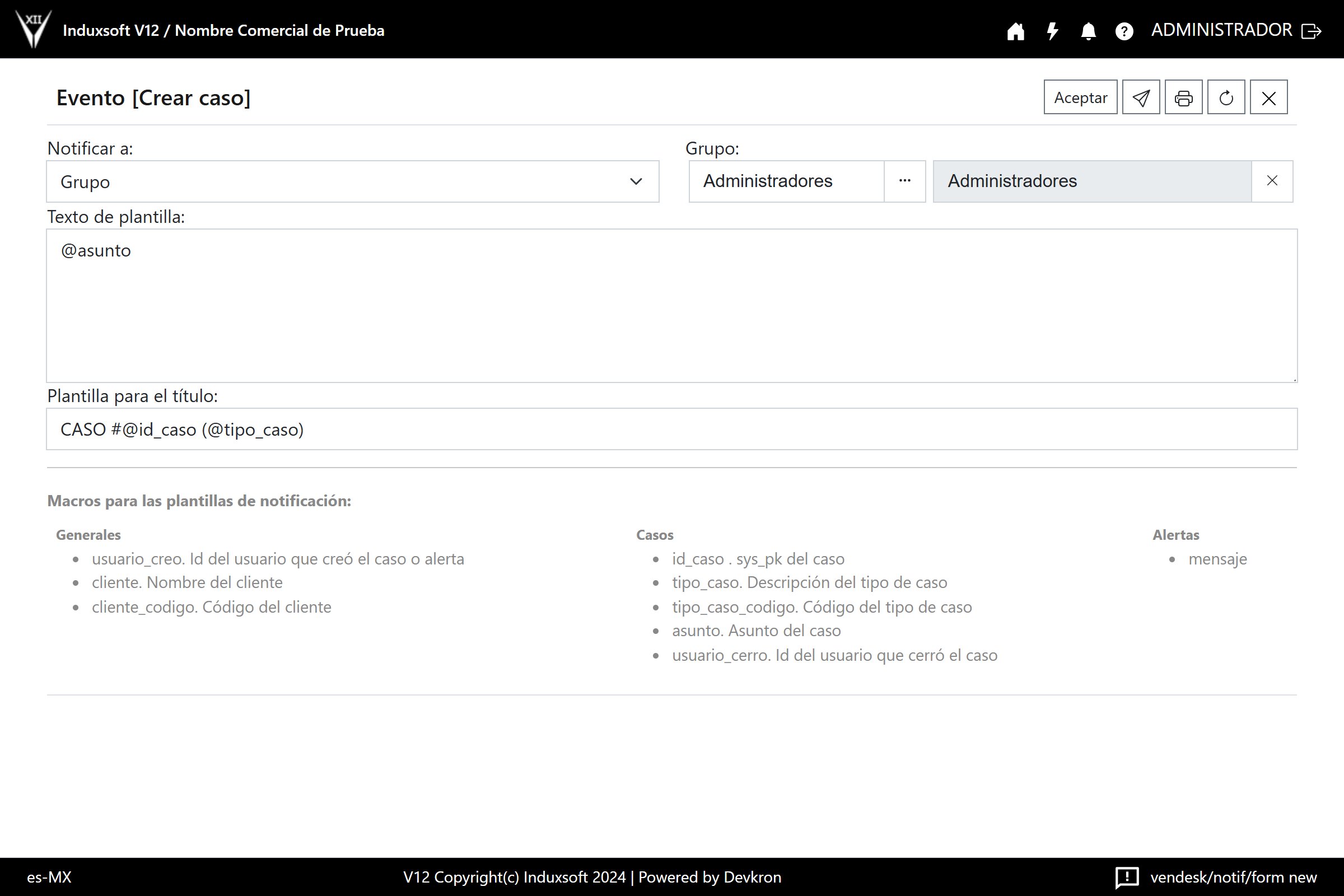Viewport: 1344px width, 896px height.
Task: Click the es-MX language indicator
Action: click(49, 876)
